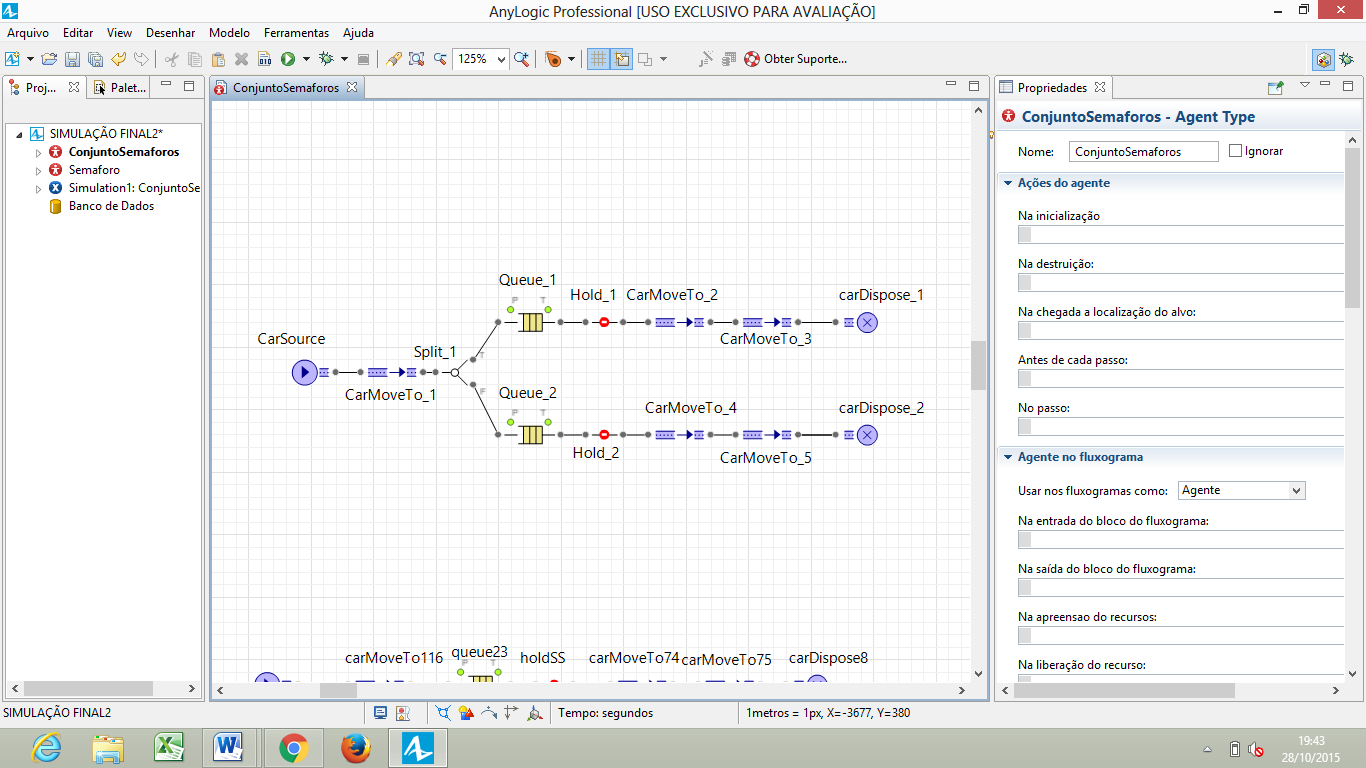Run the simulation model
This screenshot has height=768, width=1366.
pos(287,59)
